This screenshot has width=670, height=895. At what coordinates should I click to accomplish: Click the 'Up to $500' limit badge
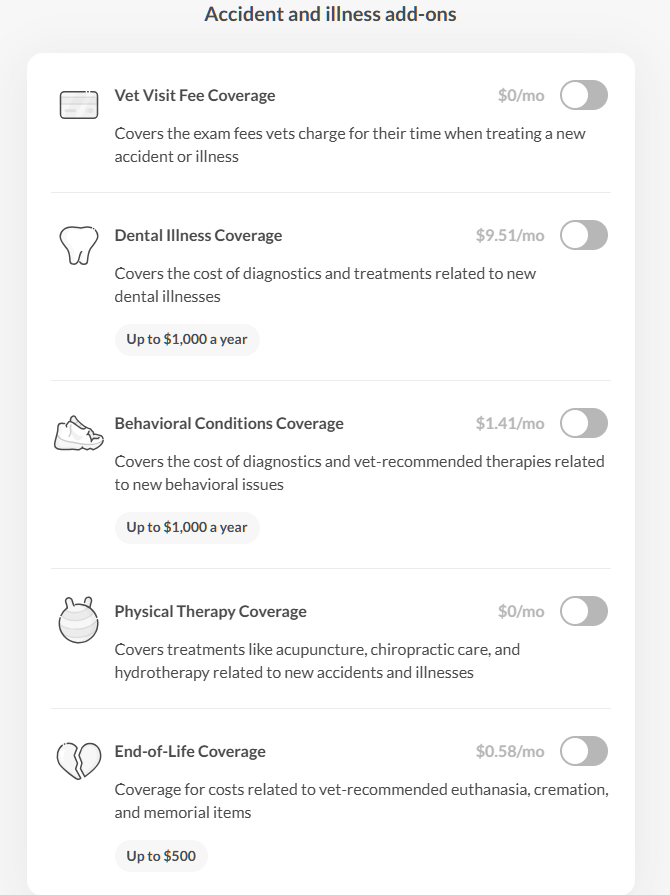tap(161, 856)
